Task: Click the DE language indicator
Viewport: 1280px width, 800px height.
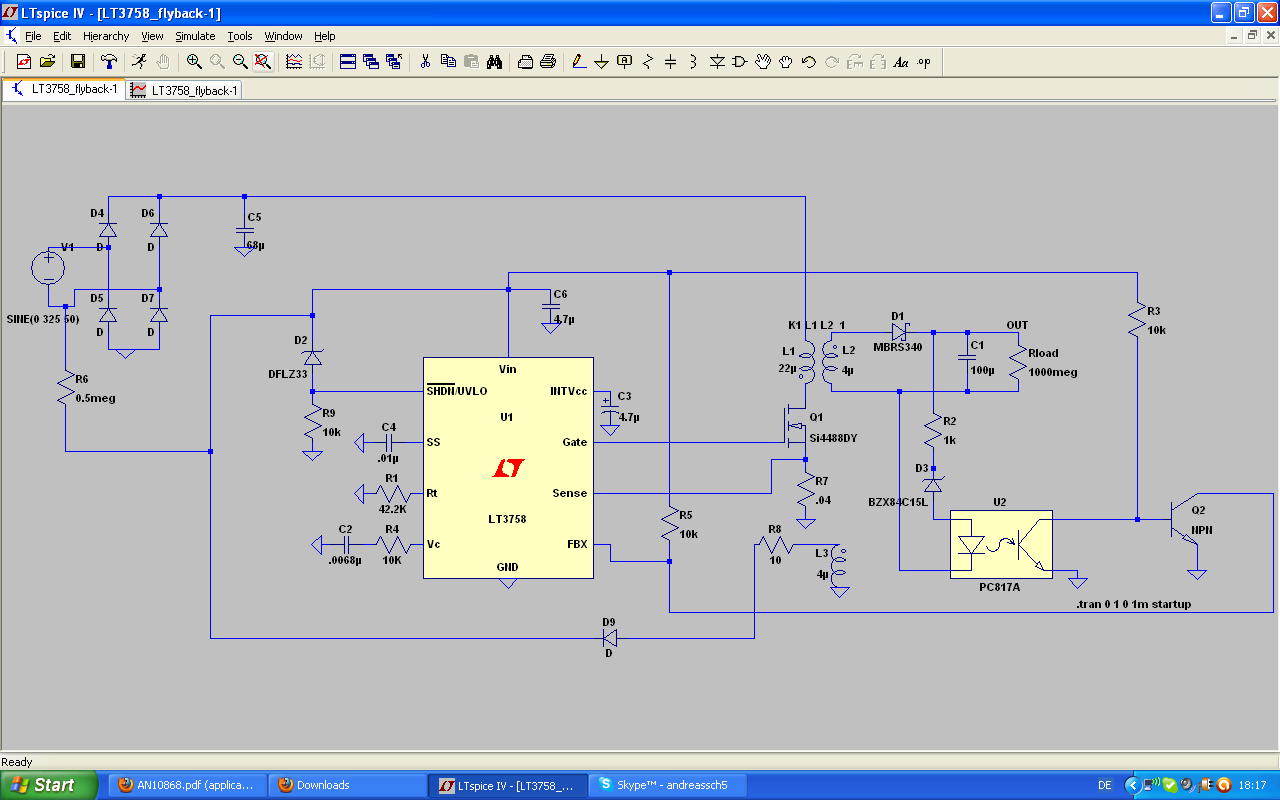Action: pos(1104,785)
